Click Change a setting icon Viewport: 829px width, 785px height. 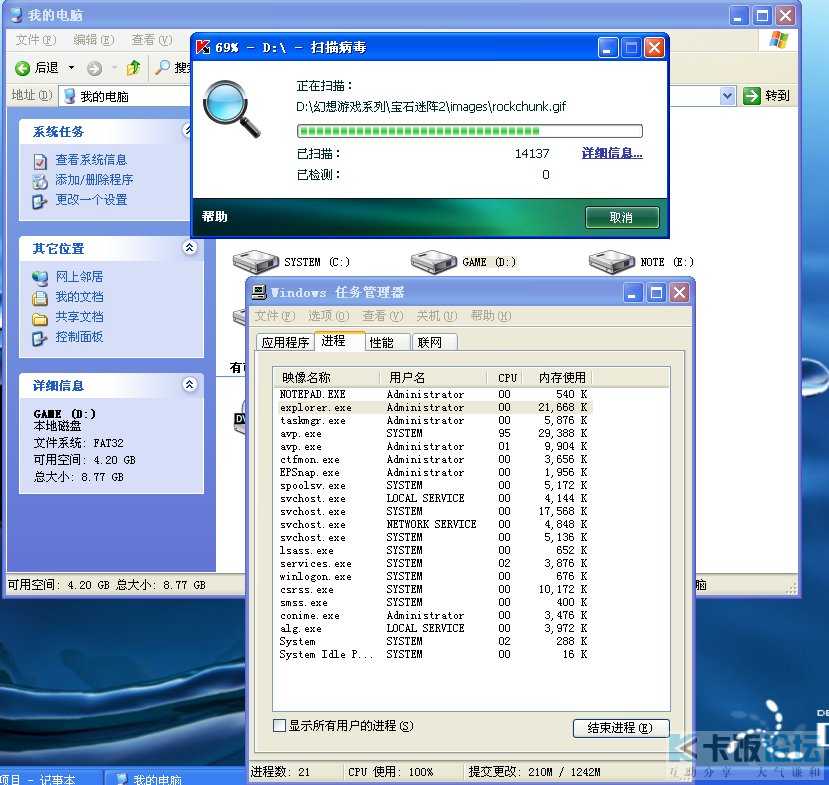pos(40,201)
